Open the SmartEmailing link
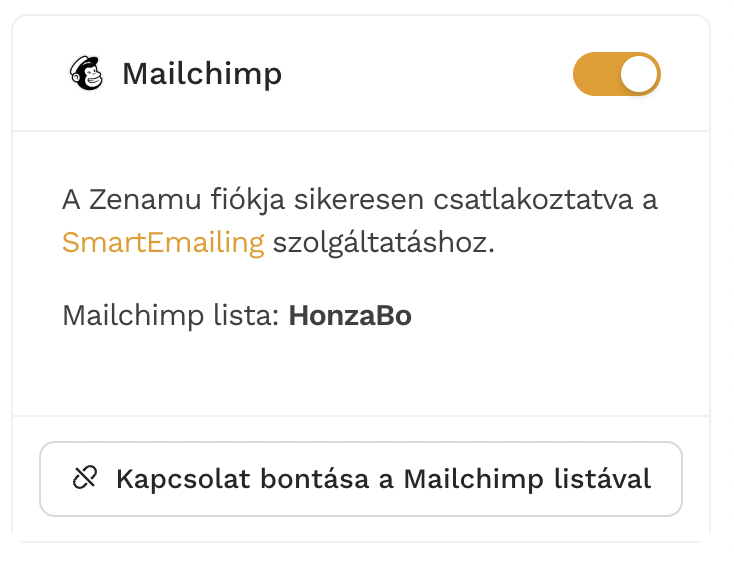The image size is (734, 562). (163, 242)
